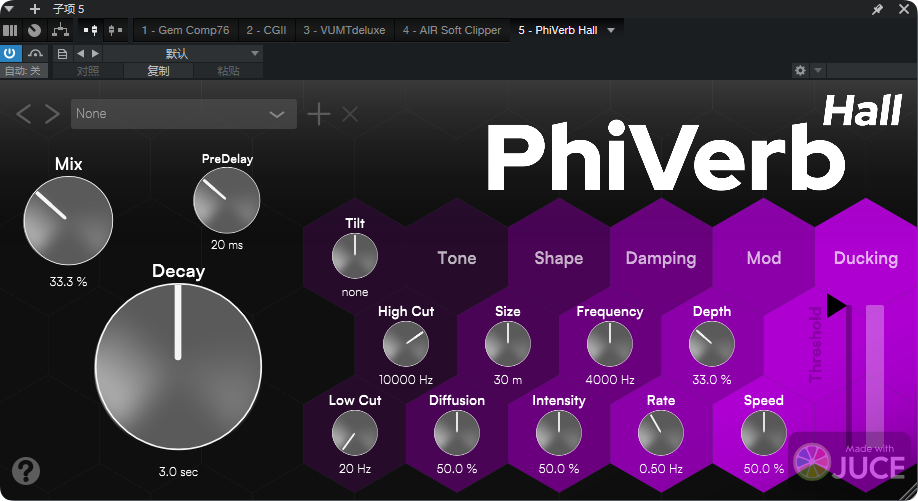This screenshot has height=501, width=918.
Task: Click the 自动: 关 automation toggle
Action: tap(23, 71)
